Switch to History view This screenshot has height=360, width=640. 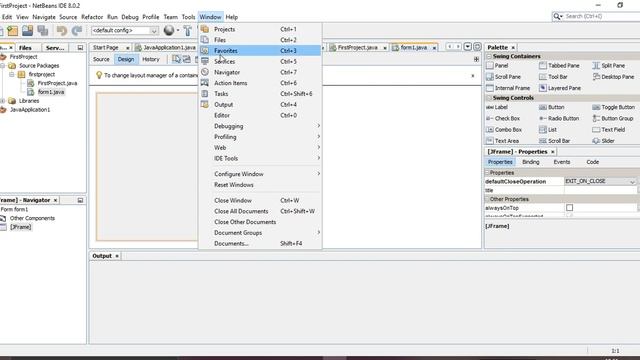click(x=151, y=60)
